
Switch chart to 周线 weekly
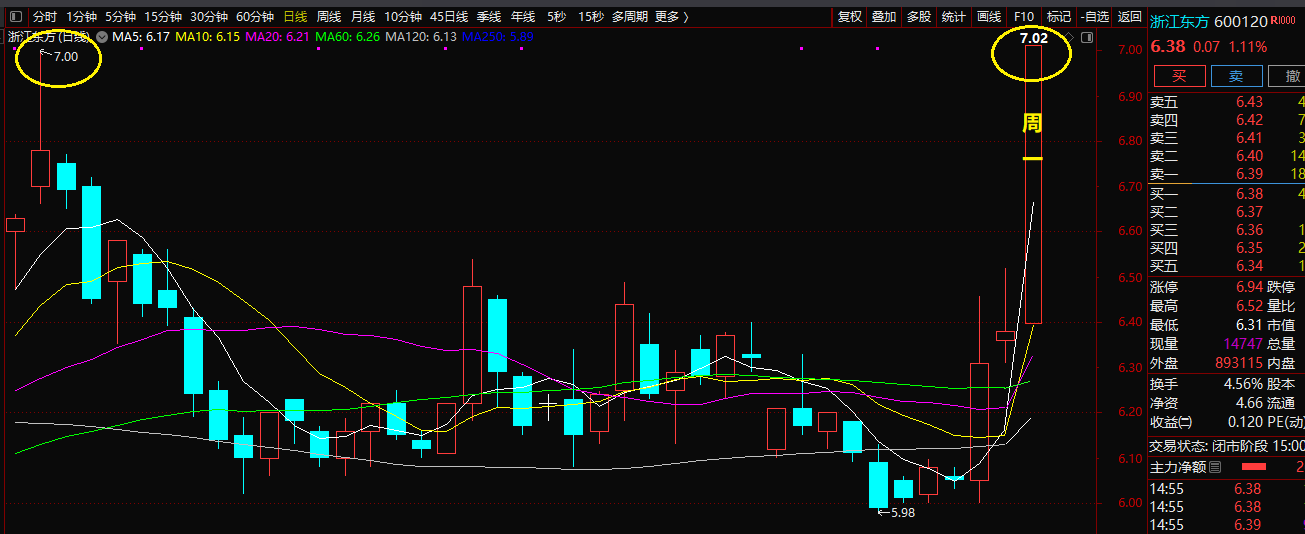[329, 17]
